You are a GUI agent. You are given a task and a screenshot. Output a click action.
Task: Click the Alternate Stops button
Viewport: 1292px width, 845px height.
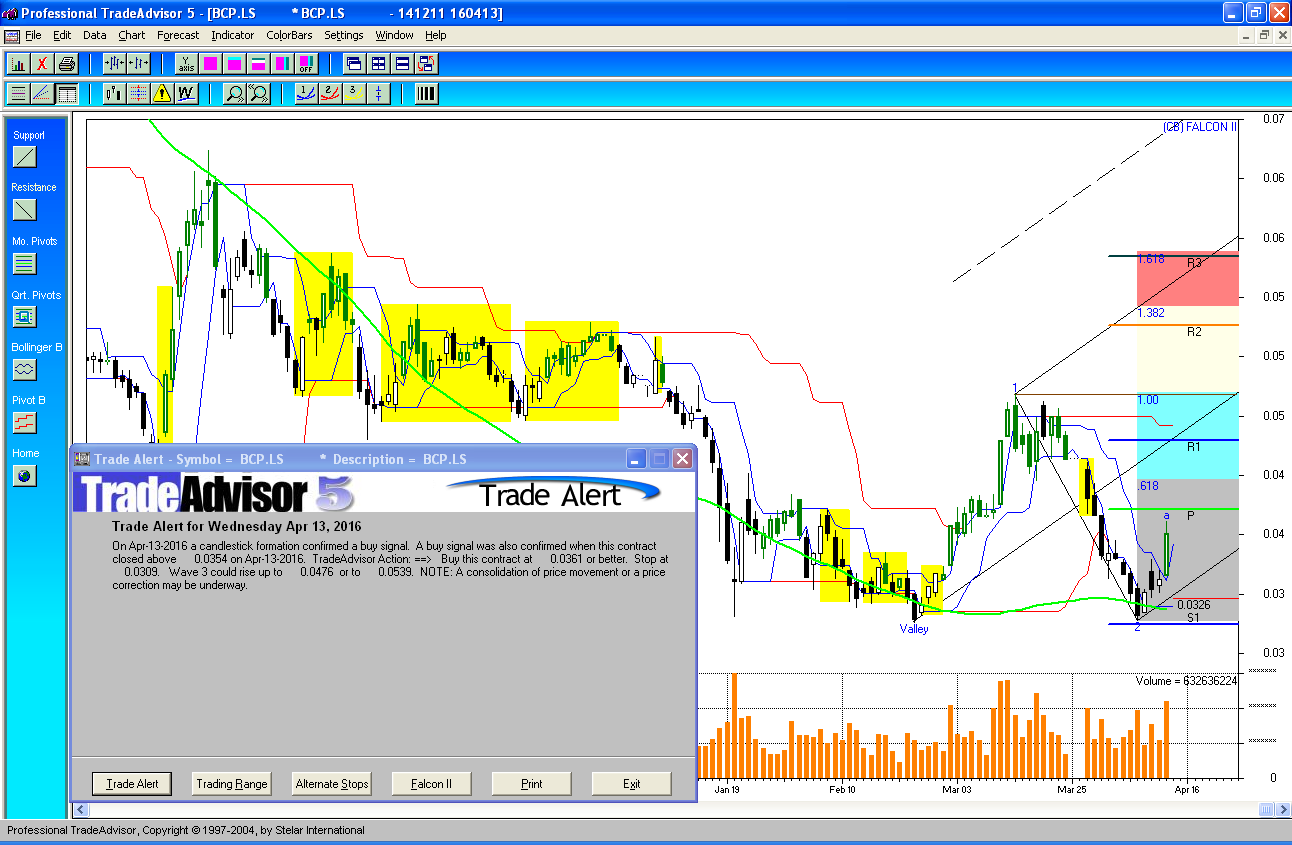point(332,784)
